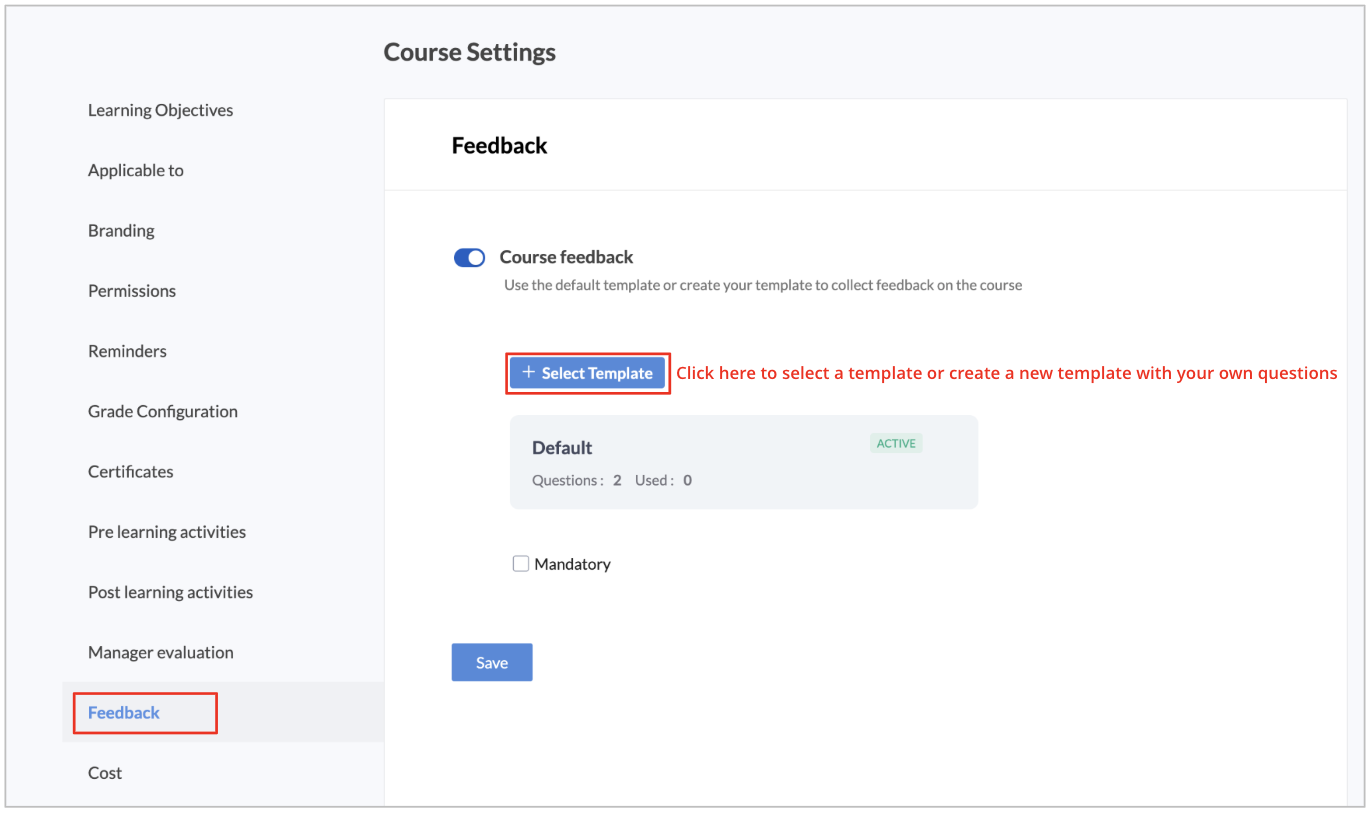Open the Cost settings section
The width and height of the screenshot is (1372, 814).
click(x=105, y=773)
